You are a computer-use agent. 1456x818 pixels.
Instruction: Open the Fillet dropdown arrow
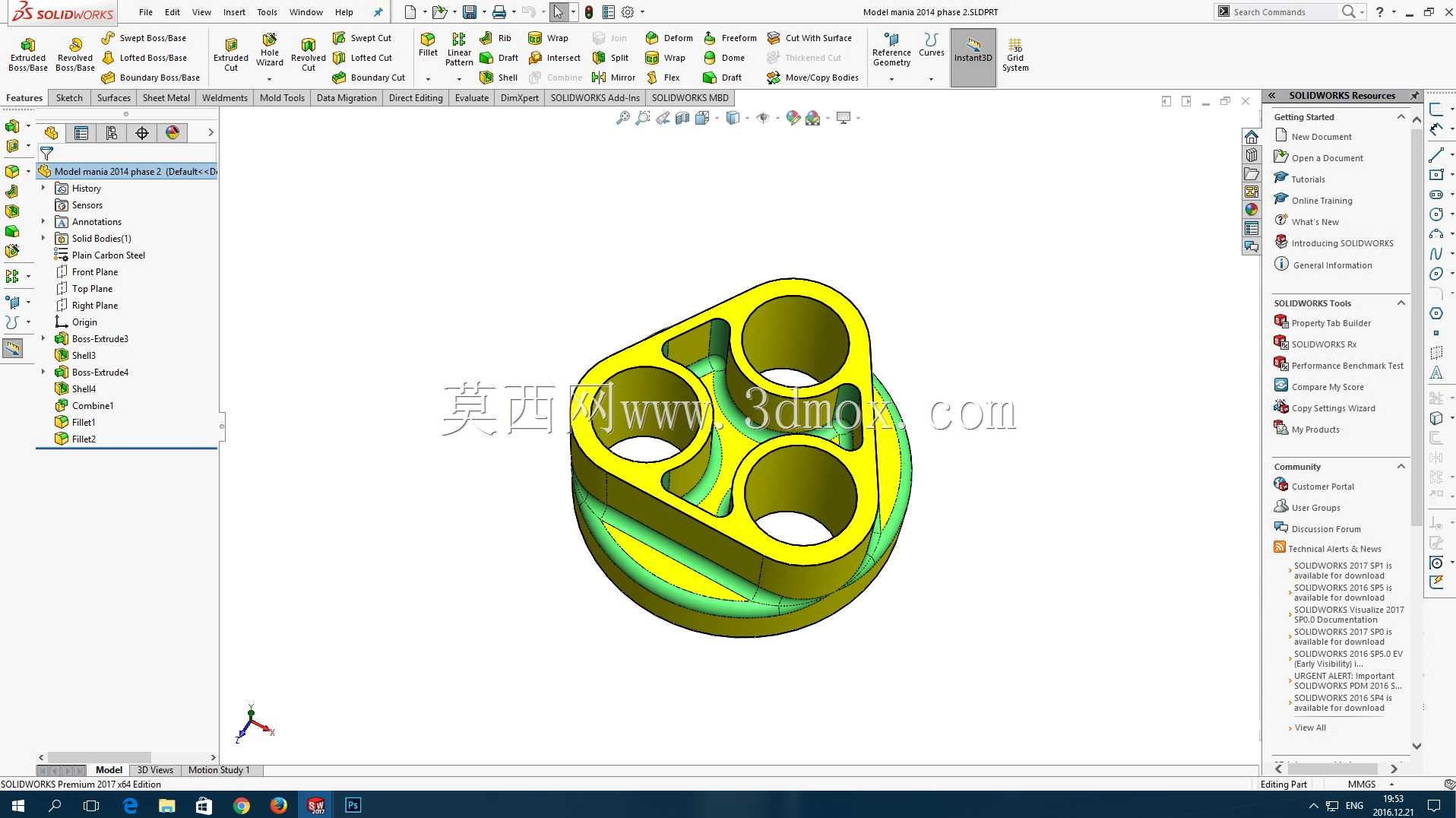(x=428, y=79)
